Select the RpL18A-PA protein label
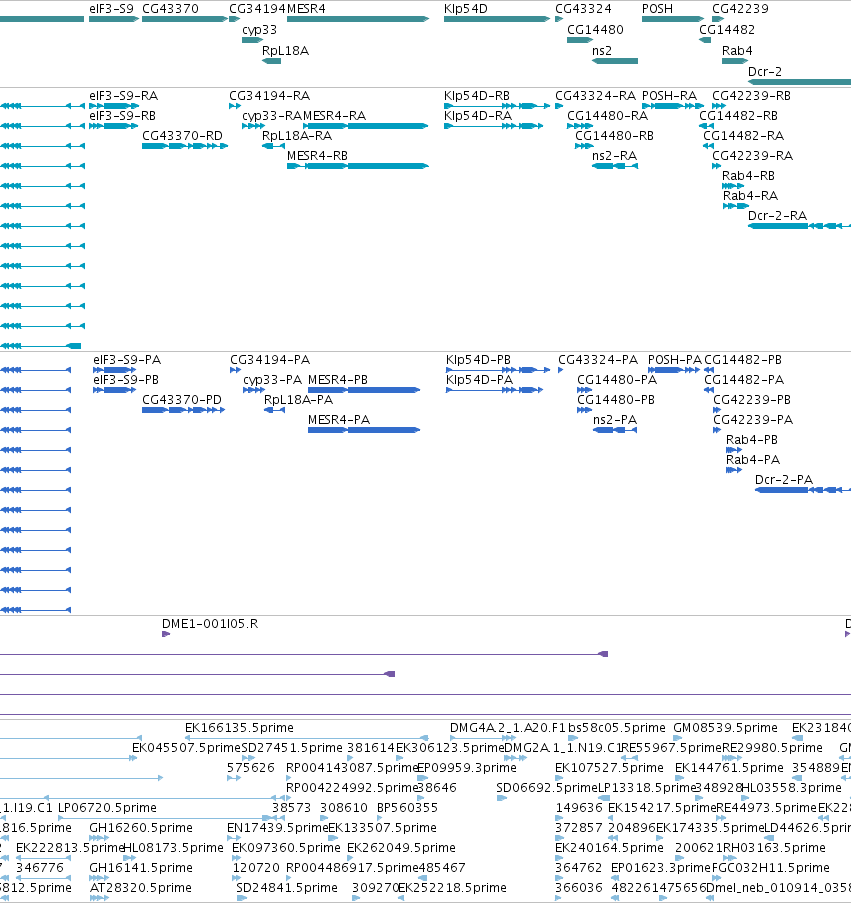This screenshot has width=851, height=903. point(298,400)
